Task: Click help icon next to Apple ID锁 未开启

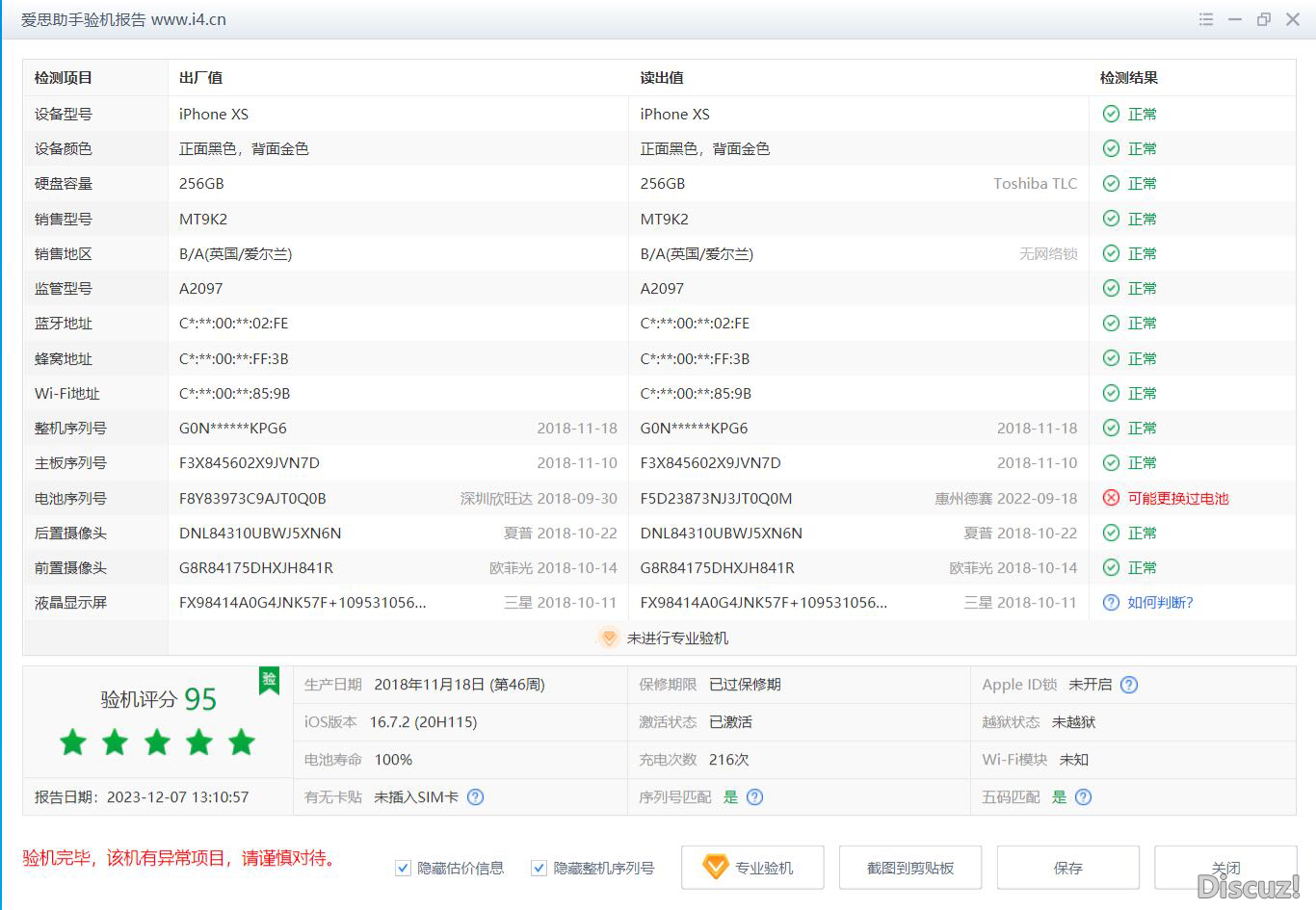Action: 1129,685
